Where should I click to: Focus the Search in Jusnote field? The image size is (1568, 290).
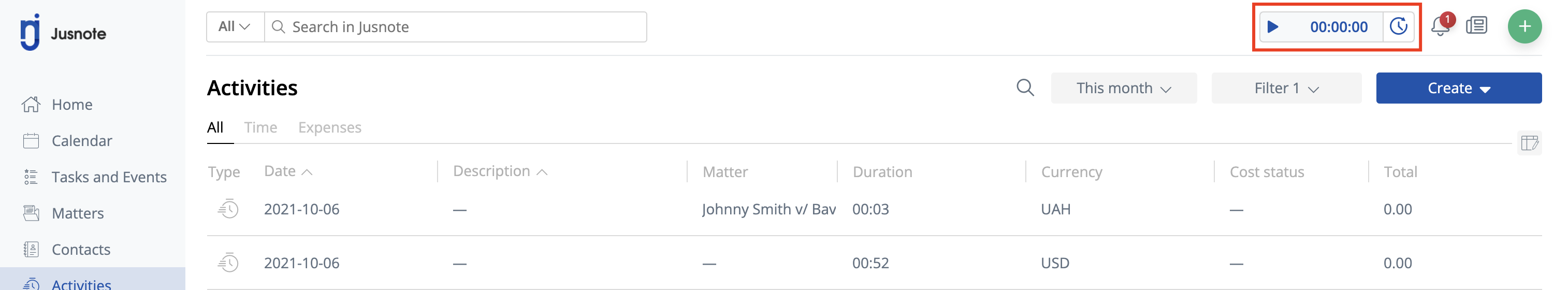coord(455,27)
